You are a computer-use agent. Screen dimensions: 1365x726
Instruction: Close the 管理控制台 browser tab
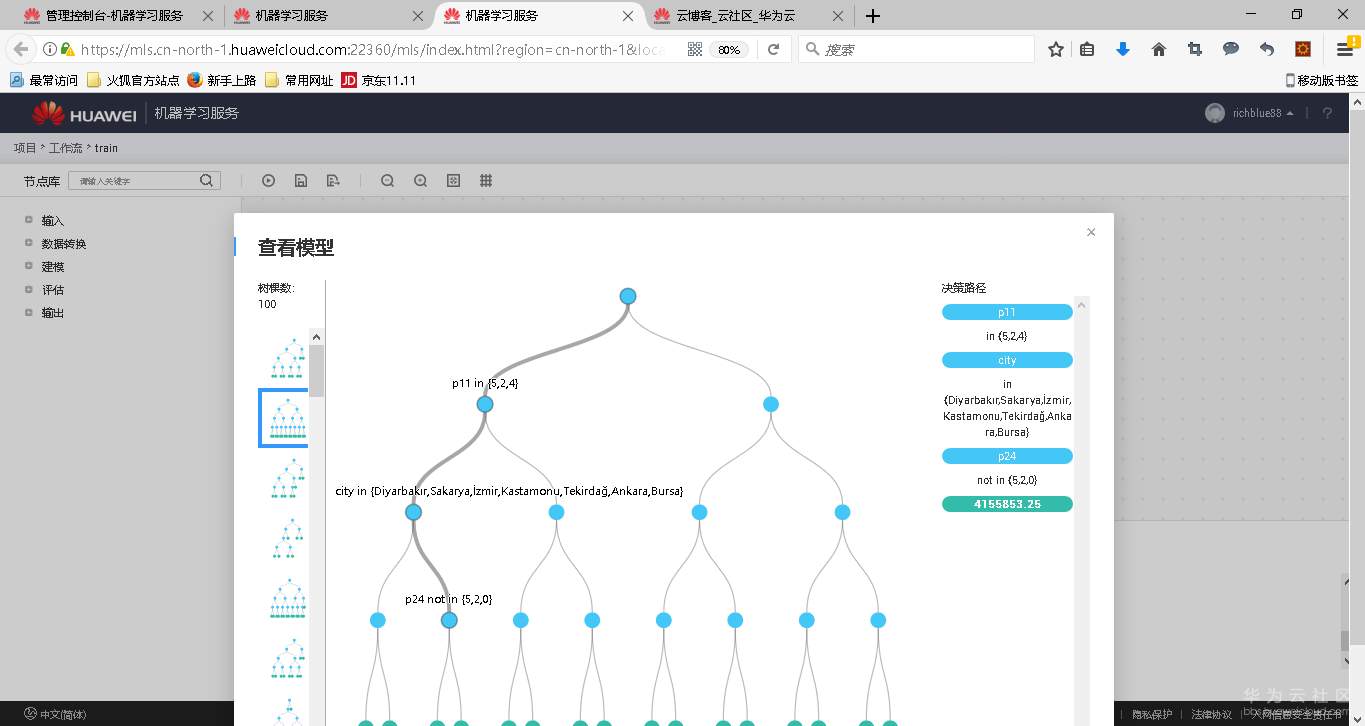tap(207, 16)
